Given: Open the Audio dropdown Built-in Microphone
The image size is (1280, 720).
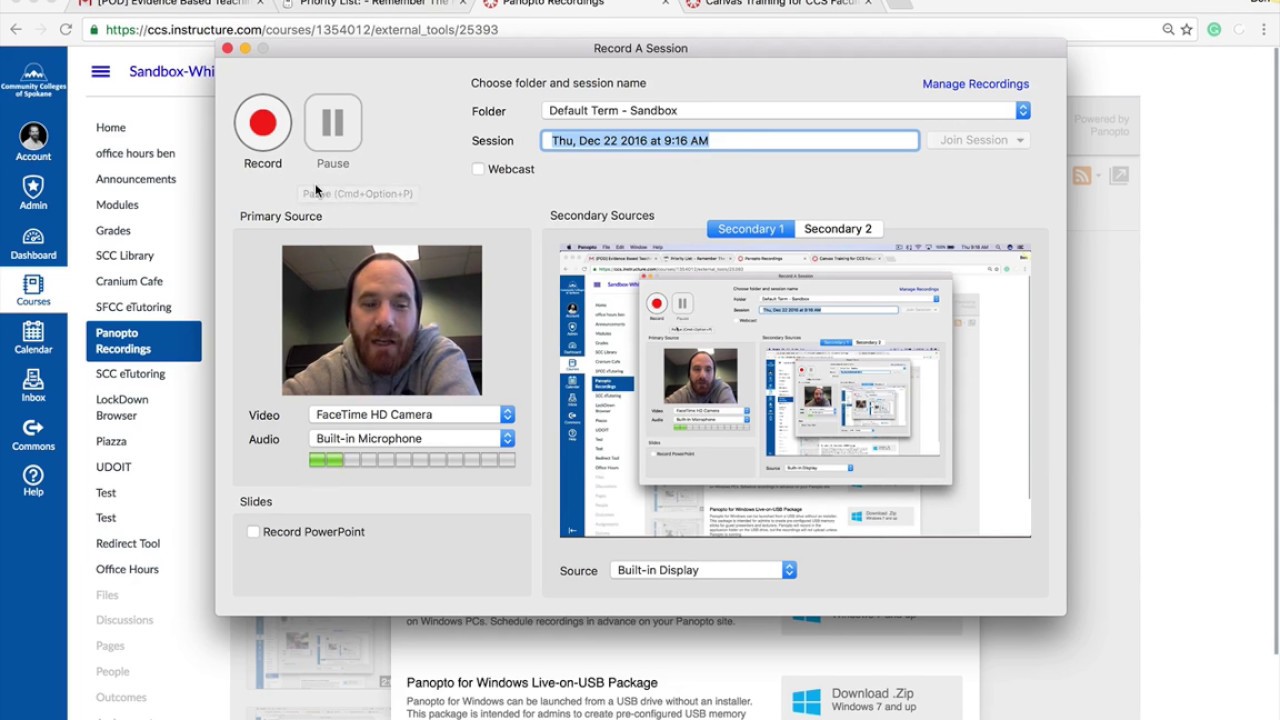Looking at the screenshot, I should click(412, 438).
